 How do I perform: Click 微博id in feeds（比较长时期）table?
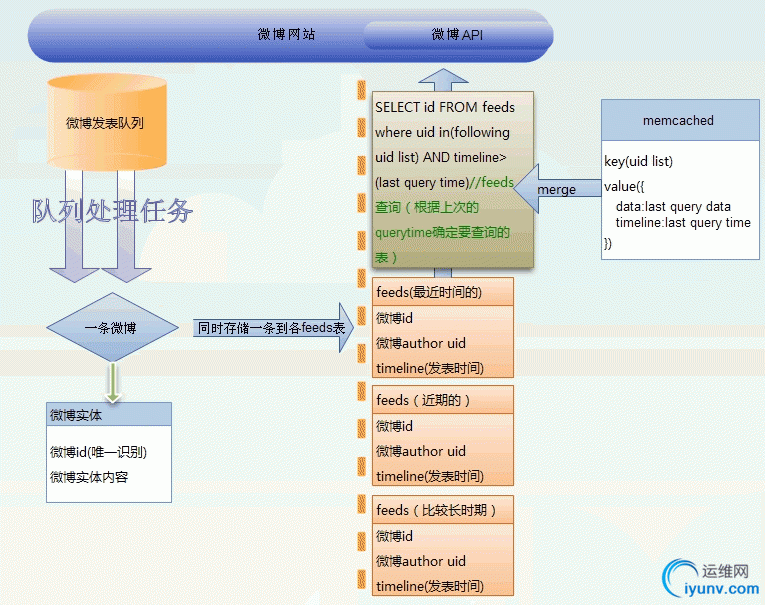pos(394,536)
